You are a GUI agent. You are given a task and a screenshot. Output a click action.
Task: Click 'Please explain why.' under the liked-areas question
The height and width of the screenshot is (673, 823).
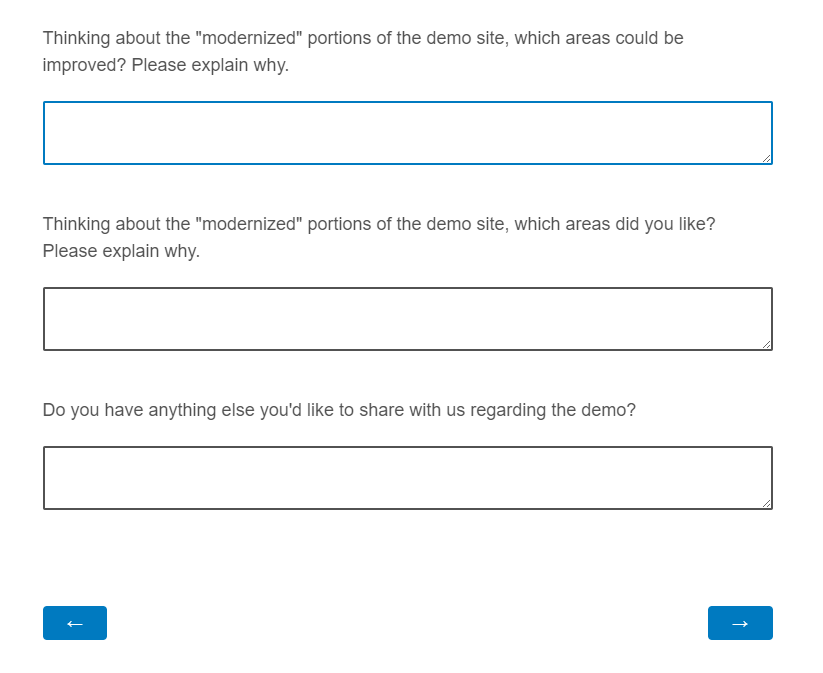click(121, 251)
